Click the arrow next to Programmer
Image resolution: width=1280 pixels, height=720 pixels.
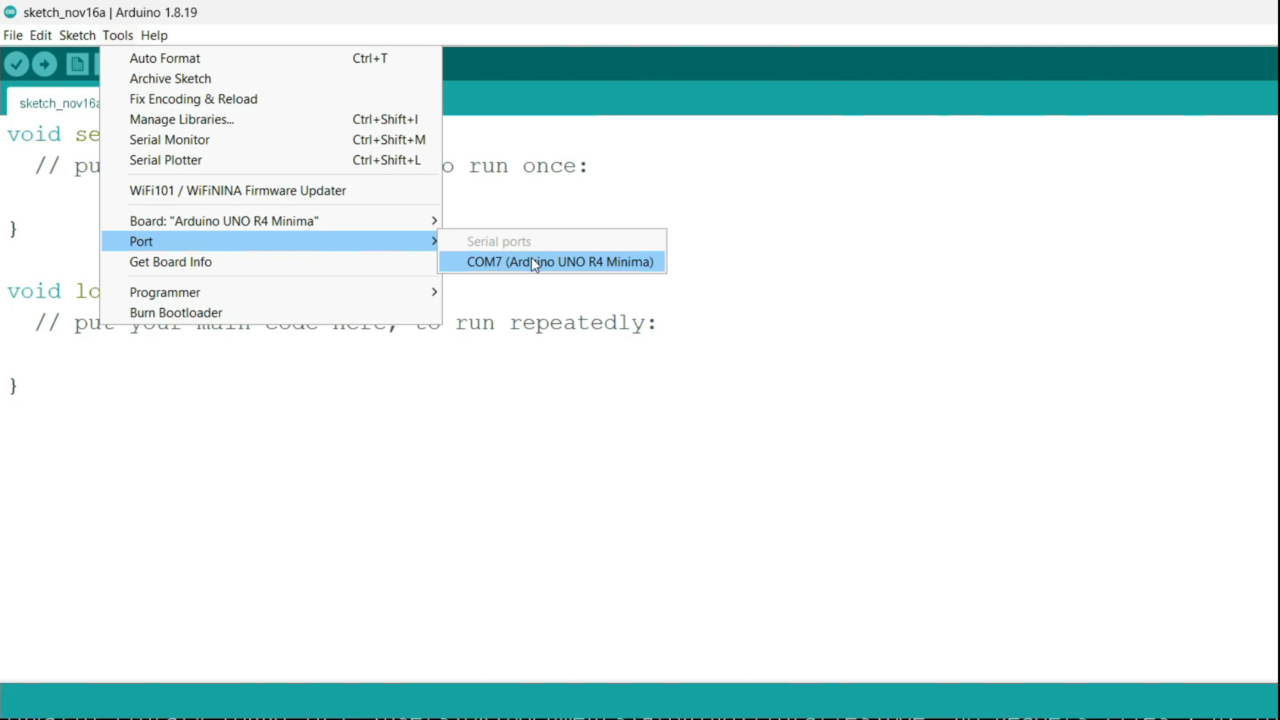pos(434,292)
